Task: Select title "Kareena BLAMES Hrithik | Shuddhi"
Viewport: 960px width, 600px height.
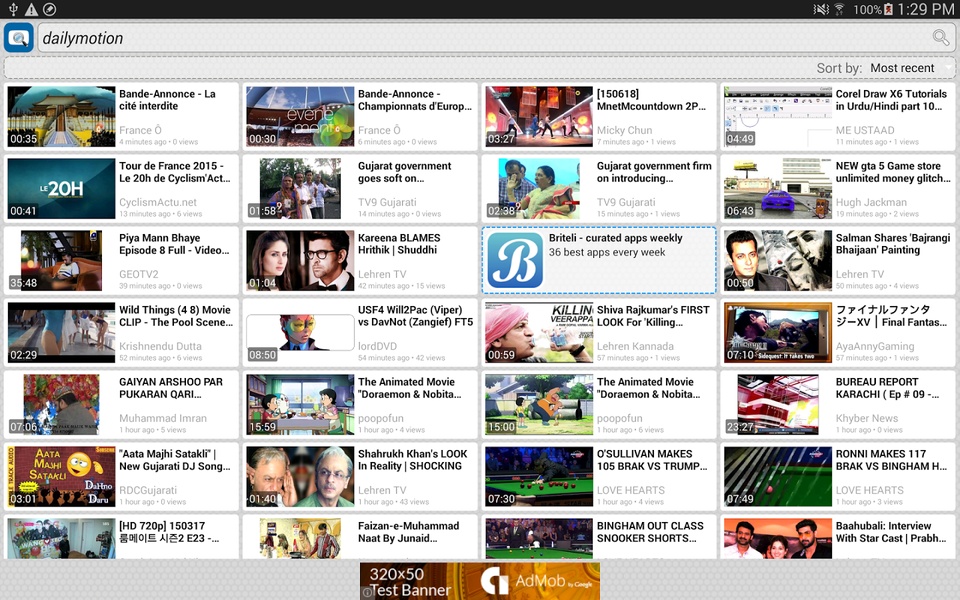Action: click(399, 244)
